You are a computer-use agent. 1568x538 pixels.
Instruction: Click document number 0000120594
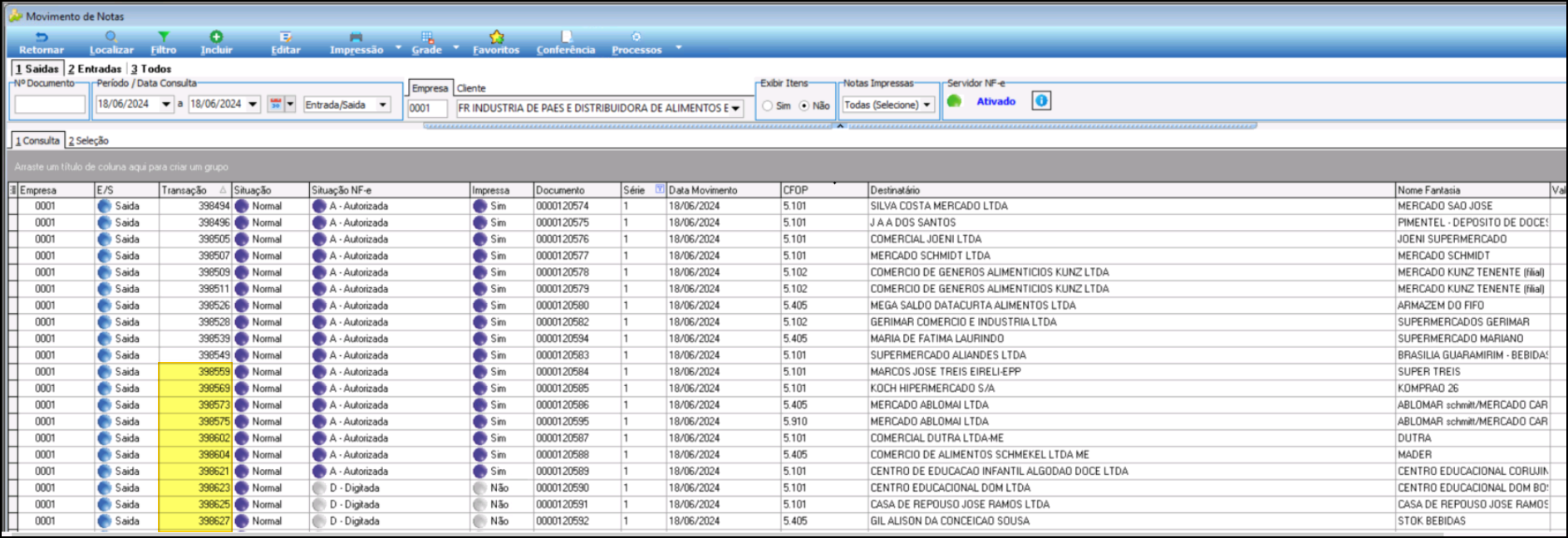563,339
